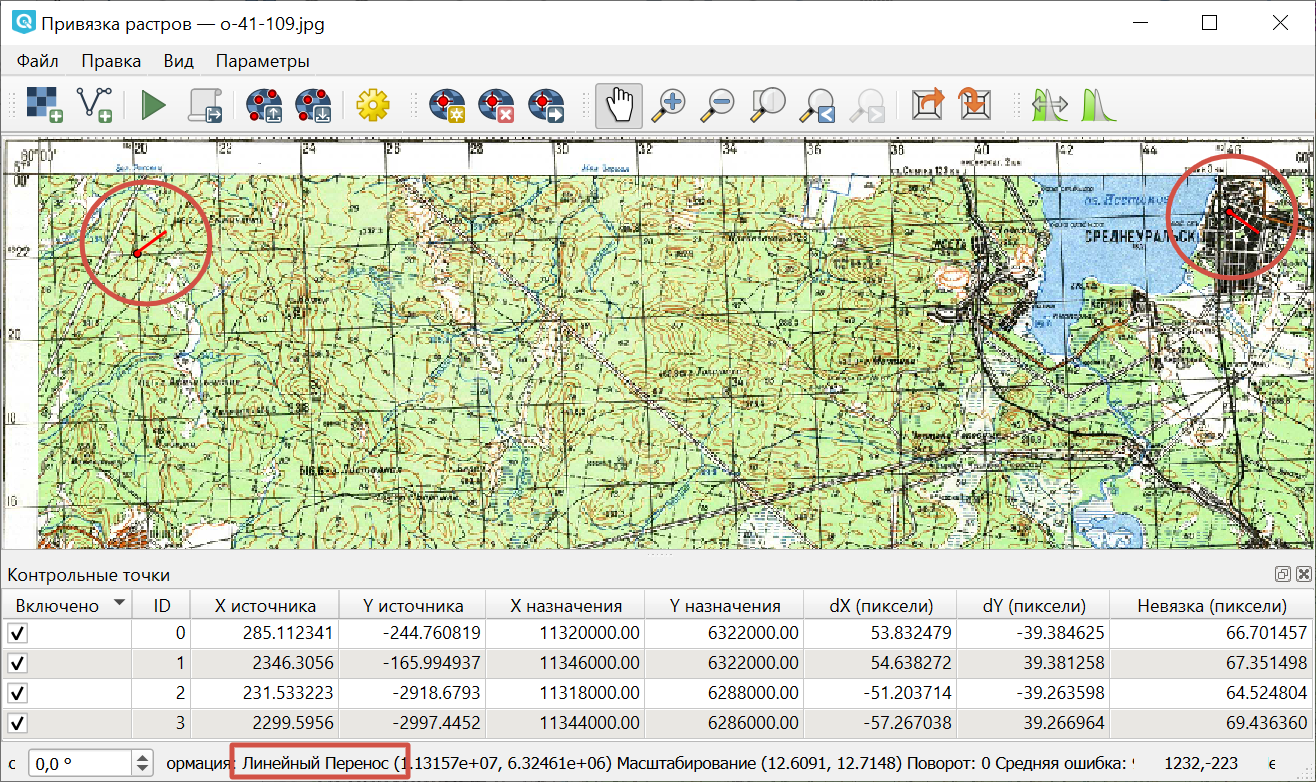
Task: Click the Open Vector toolbar icon
Action: point(95,105)
